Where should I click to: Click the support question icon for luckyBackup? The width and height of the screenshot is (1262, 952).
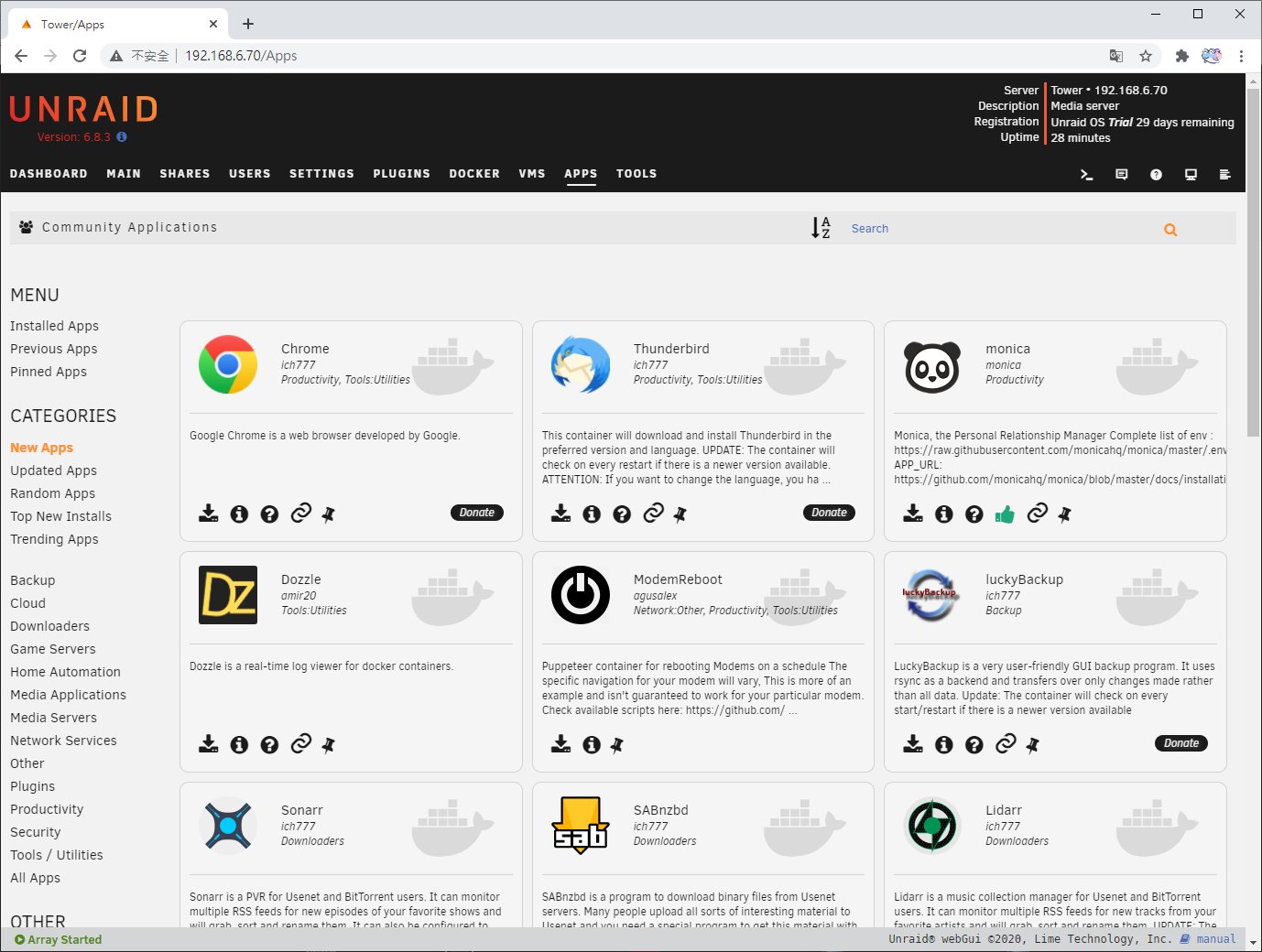(974, 745)
